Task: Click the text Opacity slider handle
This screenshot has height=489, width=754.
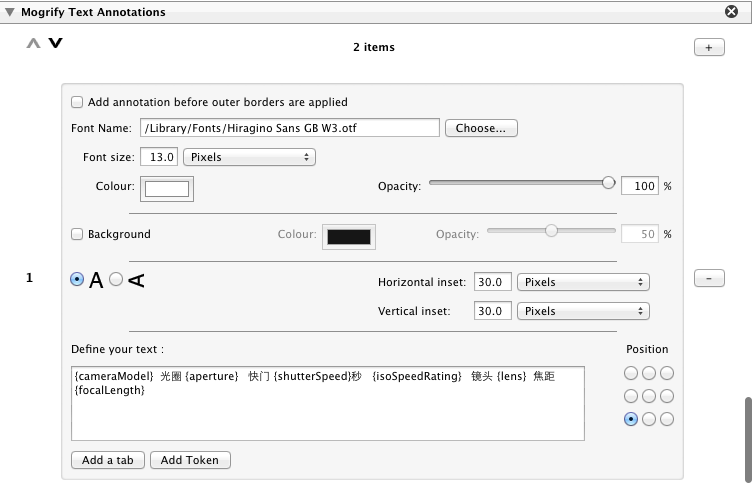Action: coord(608,183)
